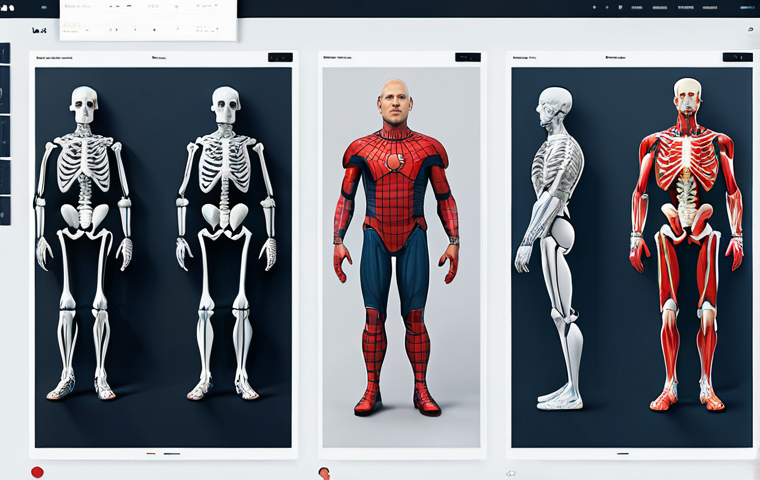The height and width of the screenshot is (480, 760).
Task: Select the bottom tool in the left sidebar
Action: 5,210
